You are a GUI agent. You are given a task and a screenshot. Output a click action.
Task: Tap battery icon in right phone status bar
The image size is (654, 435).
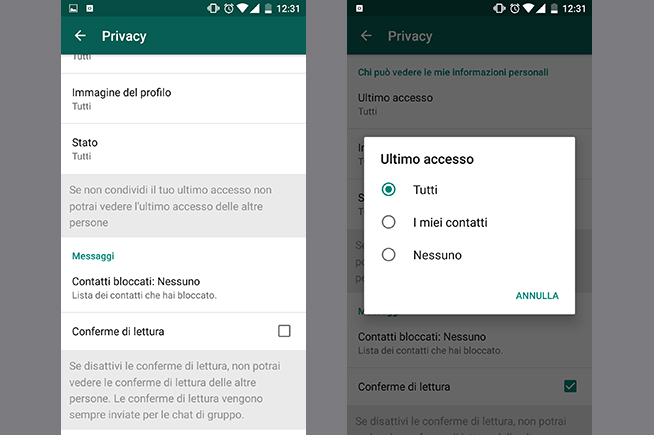554,8
